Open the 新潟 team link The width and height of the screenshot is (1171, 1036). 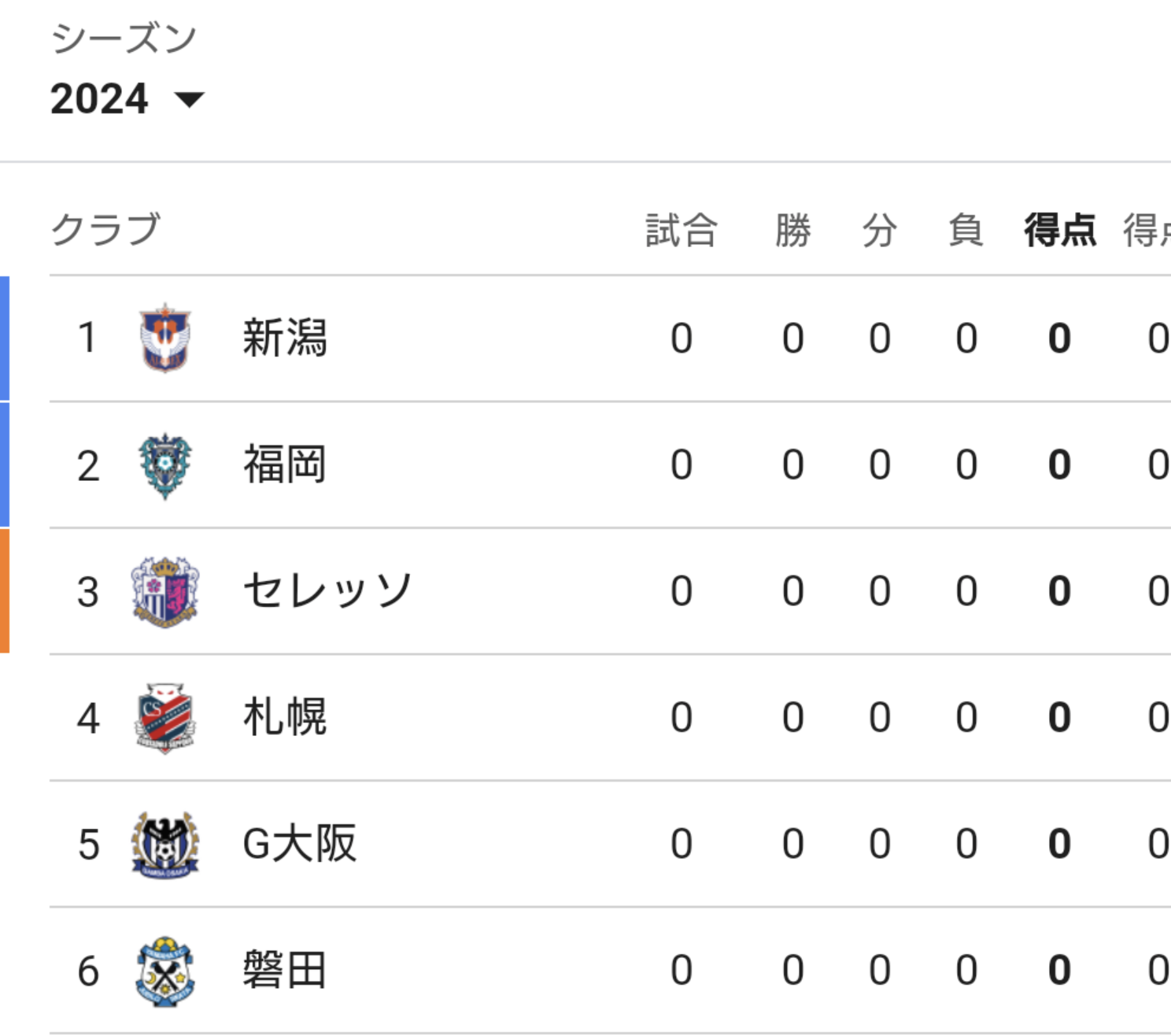pyautogui.click(x=285, y=338)
